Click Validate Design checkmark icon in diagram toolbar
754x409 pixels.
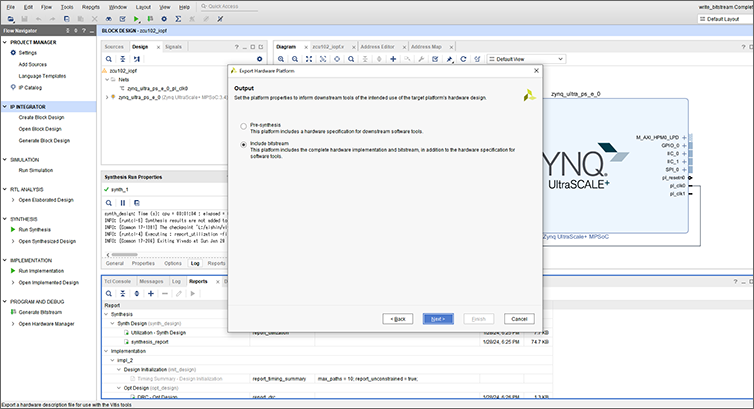click(435, 59)
